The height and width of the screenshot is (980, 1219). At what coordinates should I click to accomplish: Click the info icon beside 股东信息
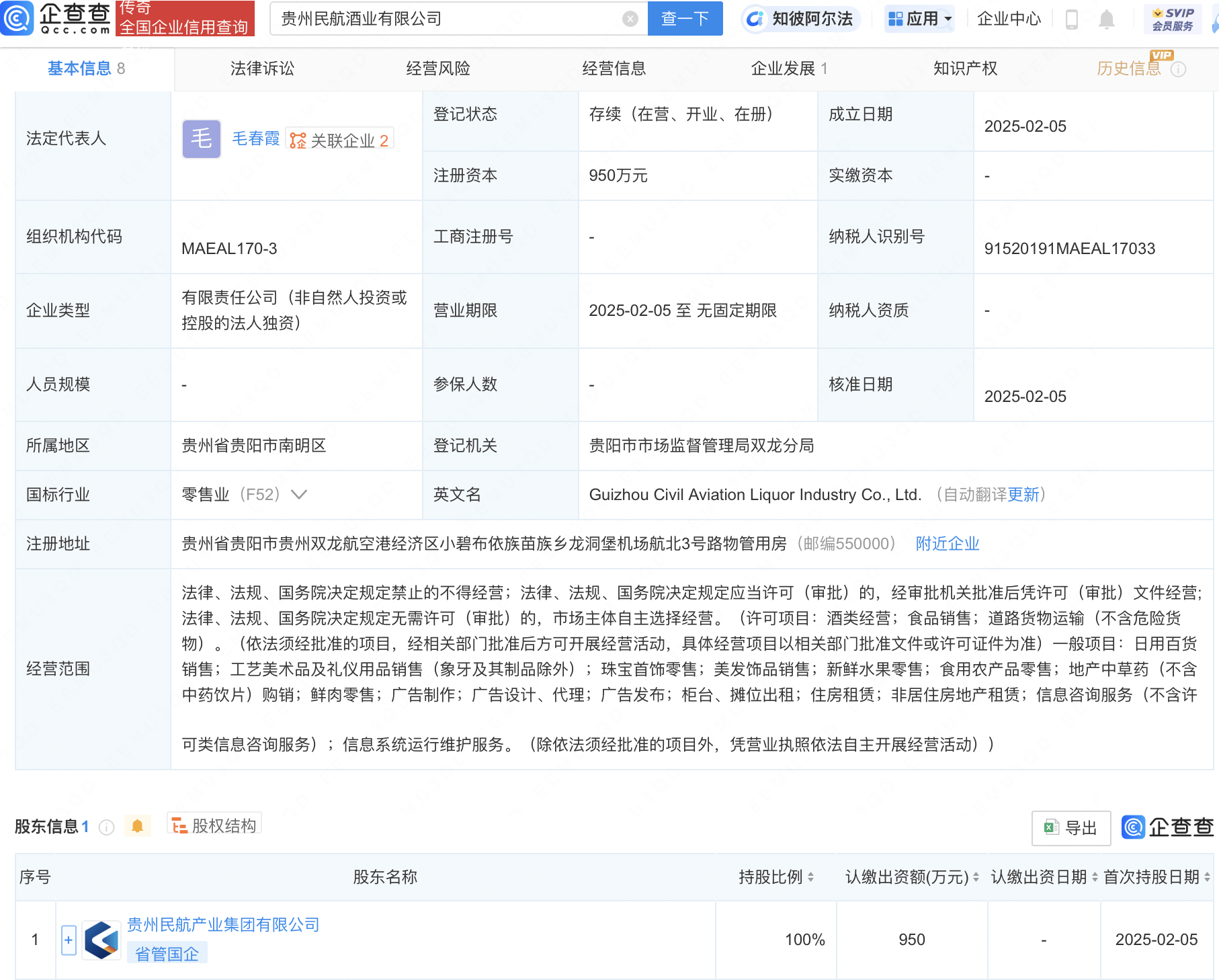106,827
